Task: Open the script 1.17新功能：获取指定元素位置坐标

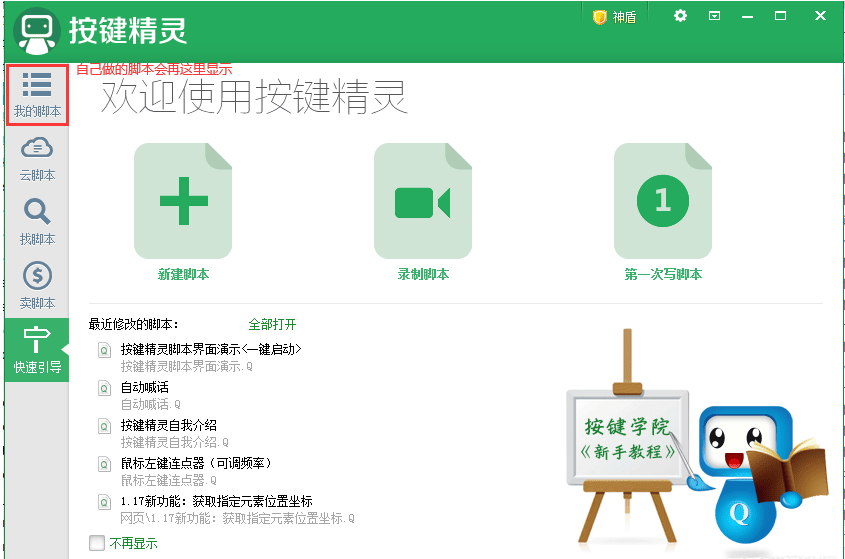Action: coord(216,501)
